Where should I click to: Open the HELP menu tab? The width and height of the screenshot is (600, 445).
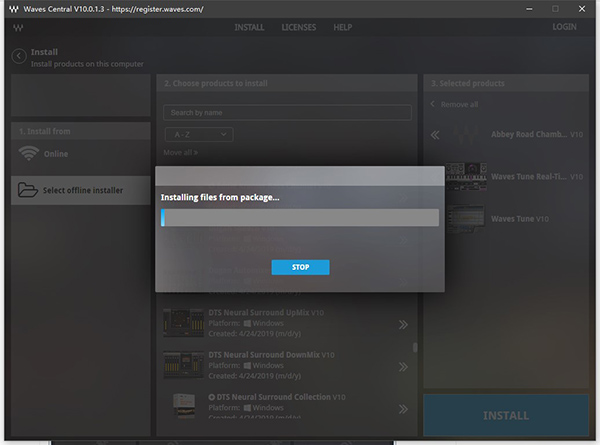(x=342, y=28)
